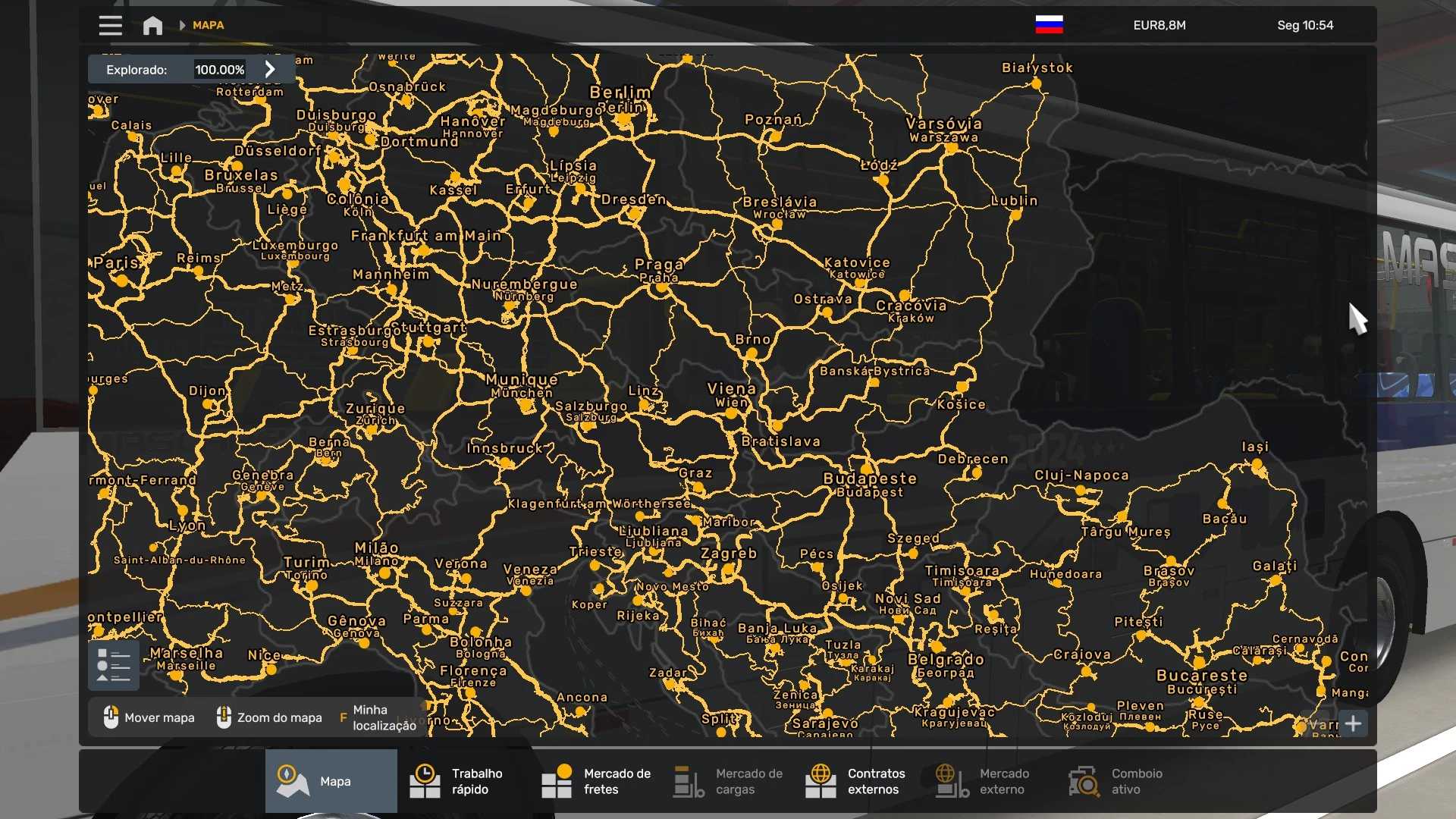Click the home icon in breadcrumb
This screenshot has height=819, width=1456.
pos(152,25)
